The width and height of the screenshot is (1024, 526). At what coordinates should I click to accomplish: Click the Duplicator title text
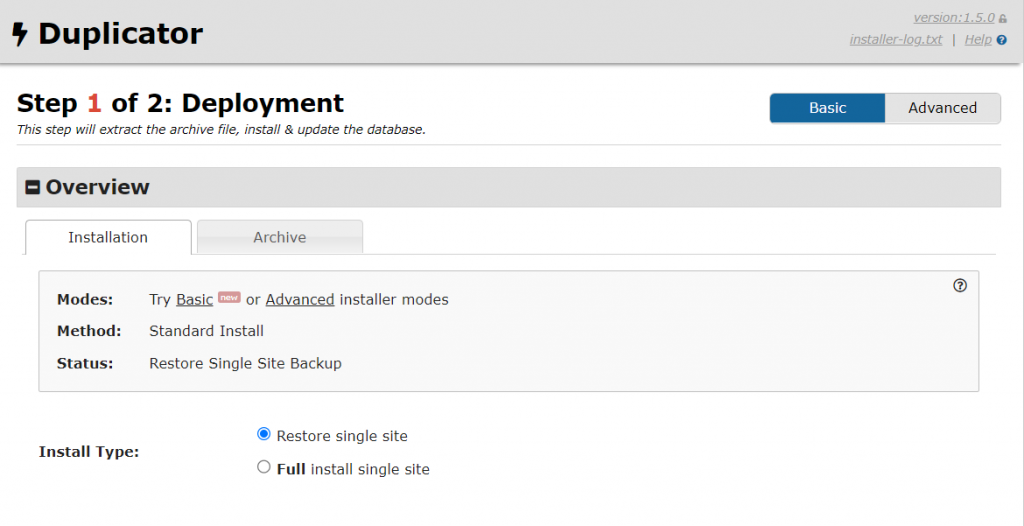tap(120, 35)
